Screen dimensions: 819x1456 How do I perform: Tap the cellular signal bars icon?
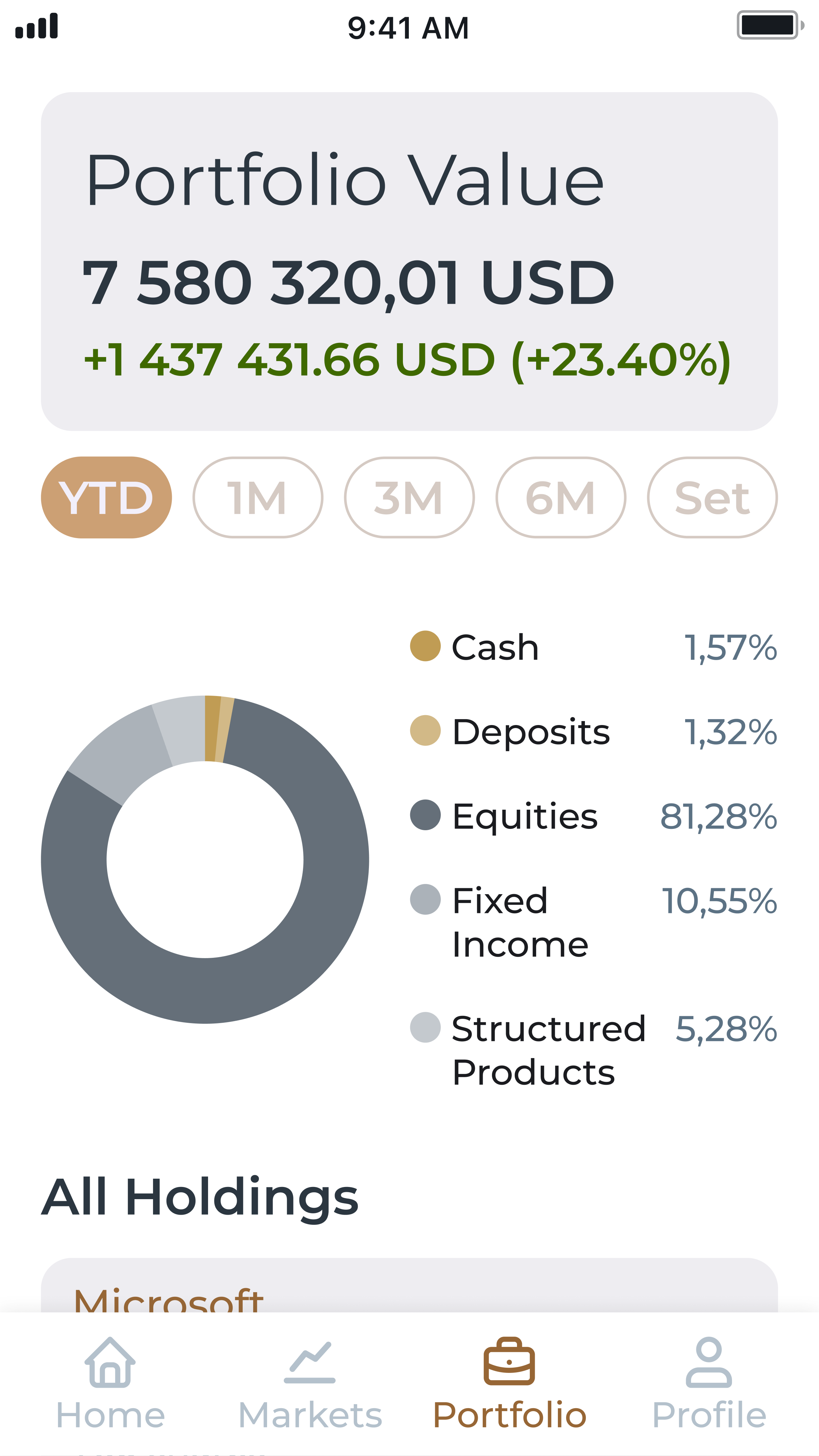(37, 26)
